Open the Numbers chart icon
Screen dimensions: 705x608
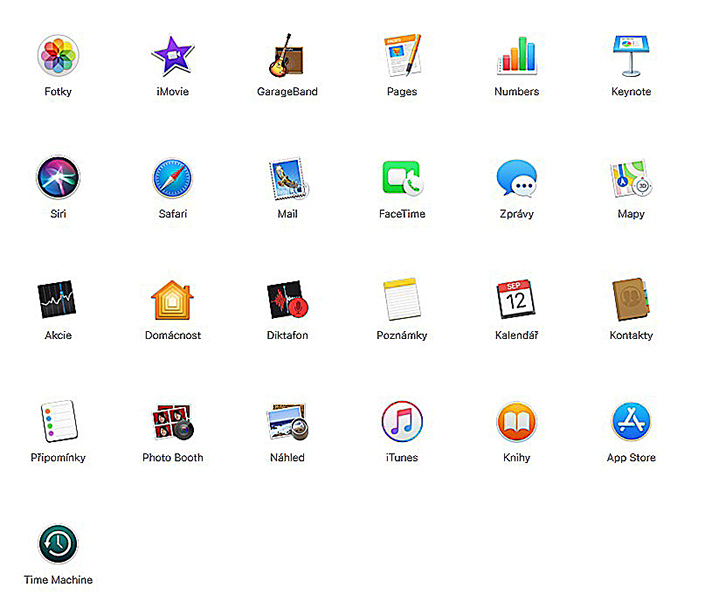tap(516, 56)
